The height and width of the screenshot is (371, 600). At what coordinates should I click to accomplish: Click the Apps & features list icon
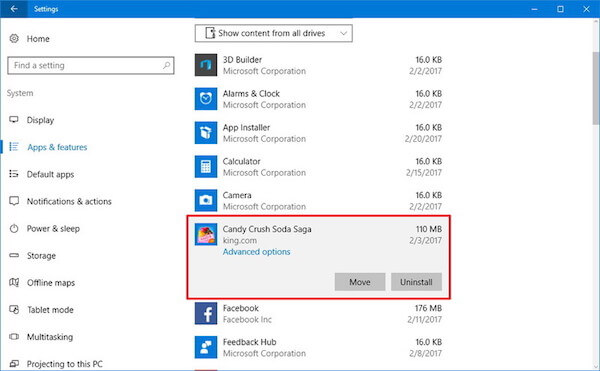pos(14,147)
